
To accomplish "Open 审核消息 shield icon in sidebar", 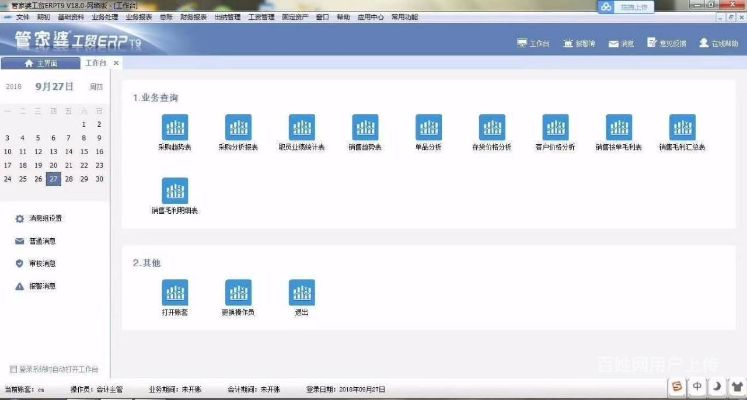I will [x=20, y=263].
